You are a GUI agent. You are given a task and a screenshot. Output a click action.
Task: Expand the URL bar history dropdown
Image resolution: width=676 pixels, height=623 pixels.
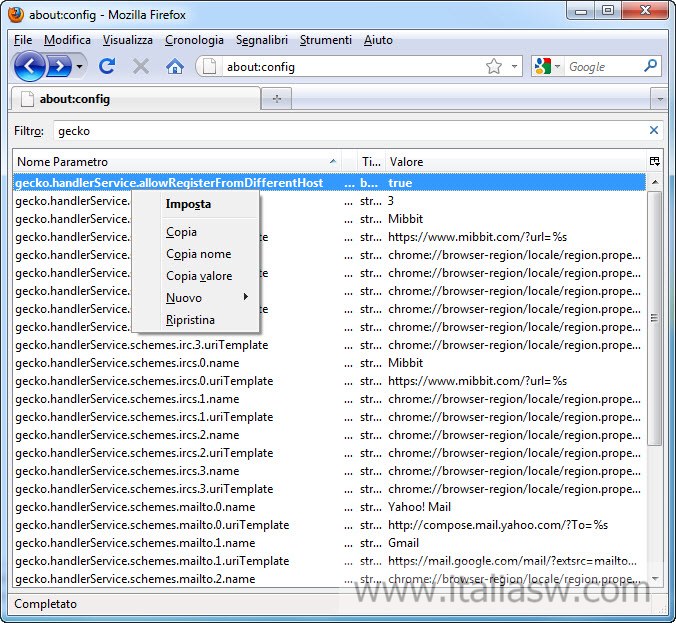point(515,67)
